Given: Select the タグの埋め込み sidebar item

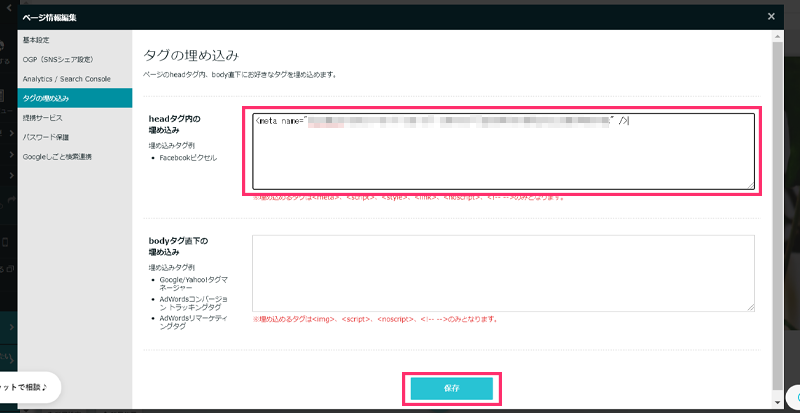Looking at the screenshot, I should 46,98.
